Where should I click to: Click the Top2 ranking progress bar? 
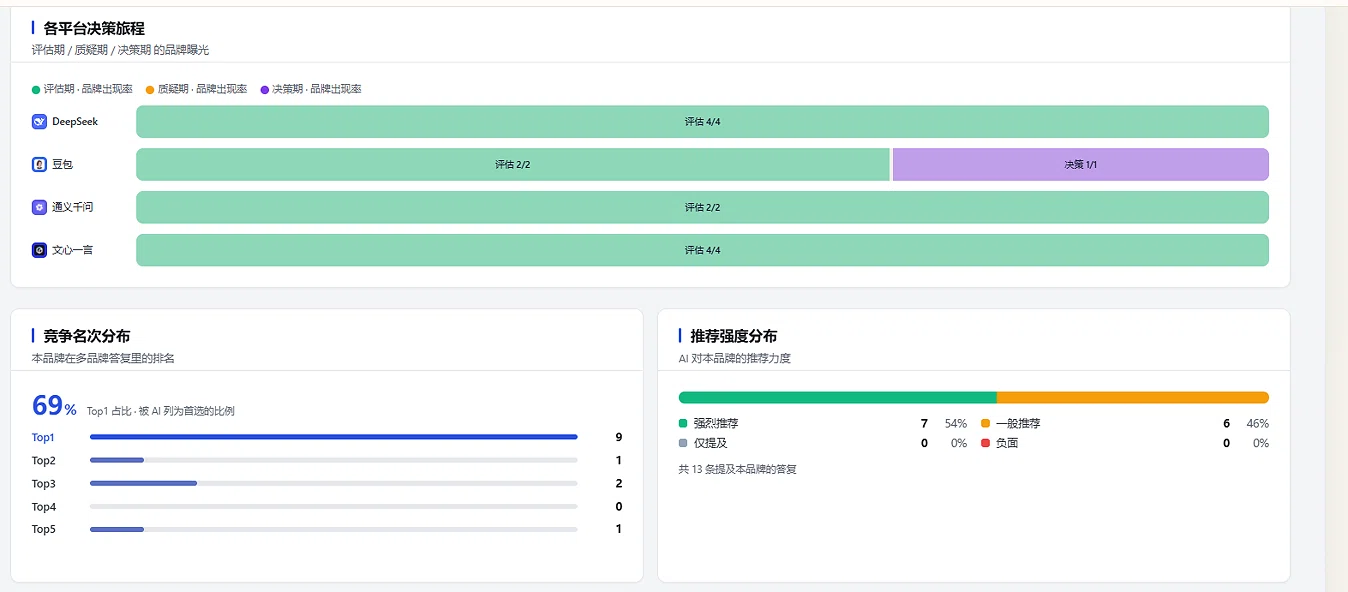pyautogui.click(x=334, y=460)
